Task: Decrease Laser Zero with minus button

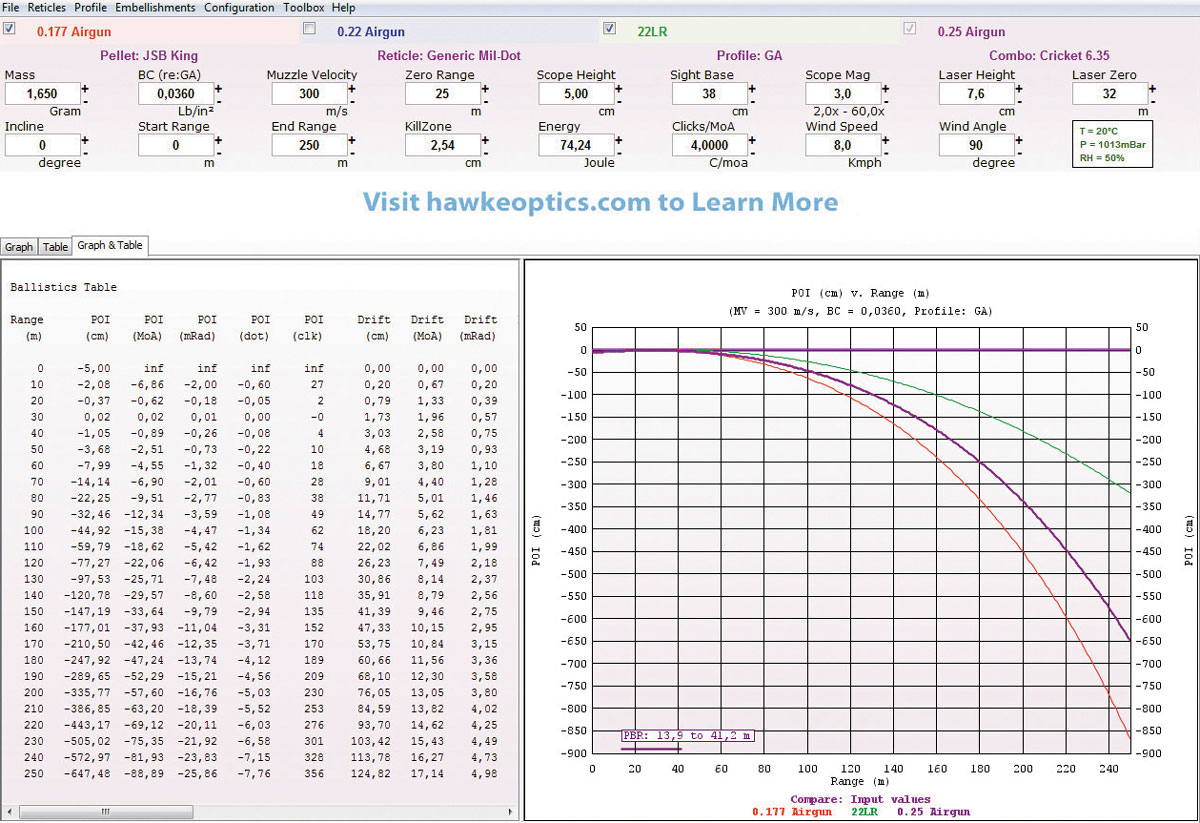Action: [x=1152, y=101]
